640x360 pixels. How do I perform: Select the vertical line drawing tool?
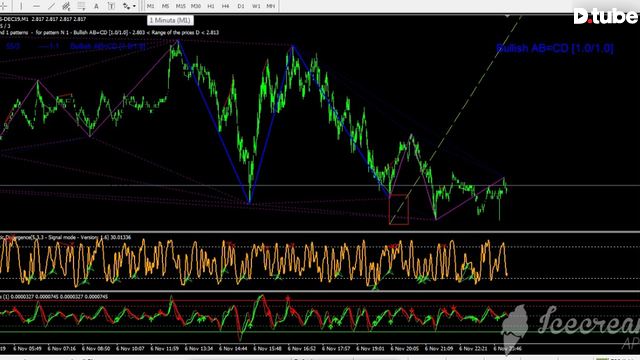coord(21,6)
